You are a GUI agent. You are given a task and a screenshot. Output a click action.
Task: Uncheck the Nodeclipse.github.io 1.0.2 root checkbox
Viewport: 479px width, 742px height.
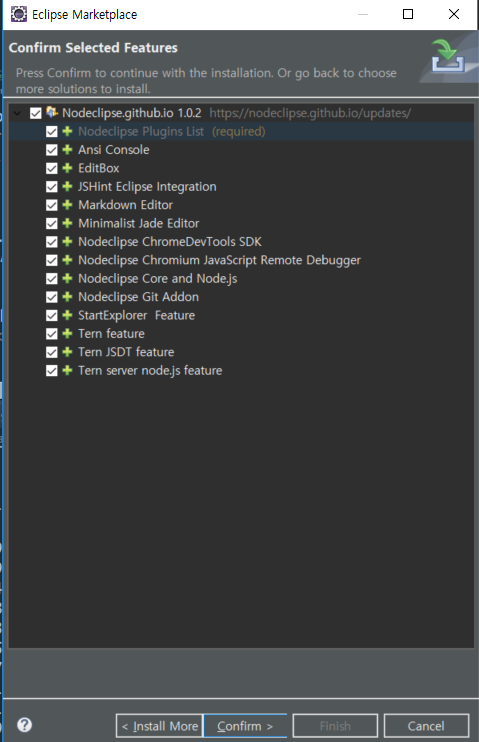pos(35,113)
